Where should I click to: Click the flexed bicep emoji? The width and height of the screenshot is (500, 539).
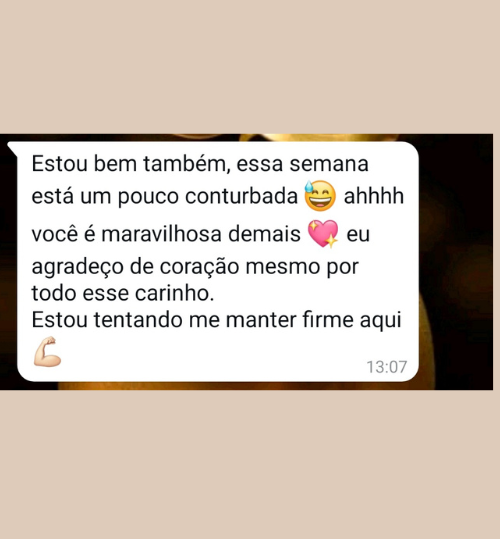point(47,352)
